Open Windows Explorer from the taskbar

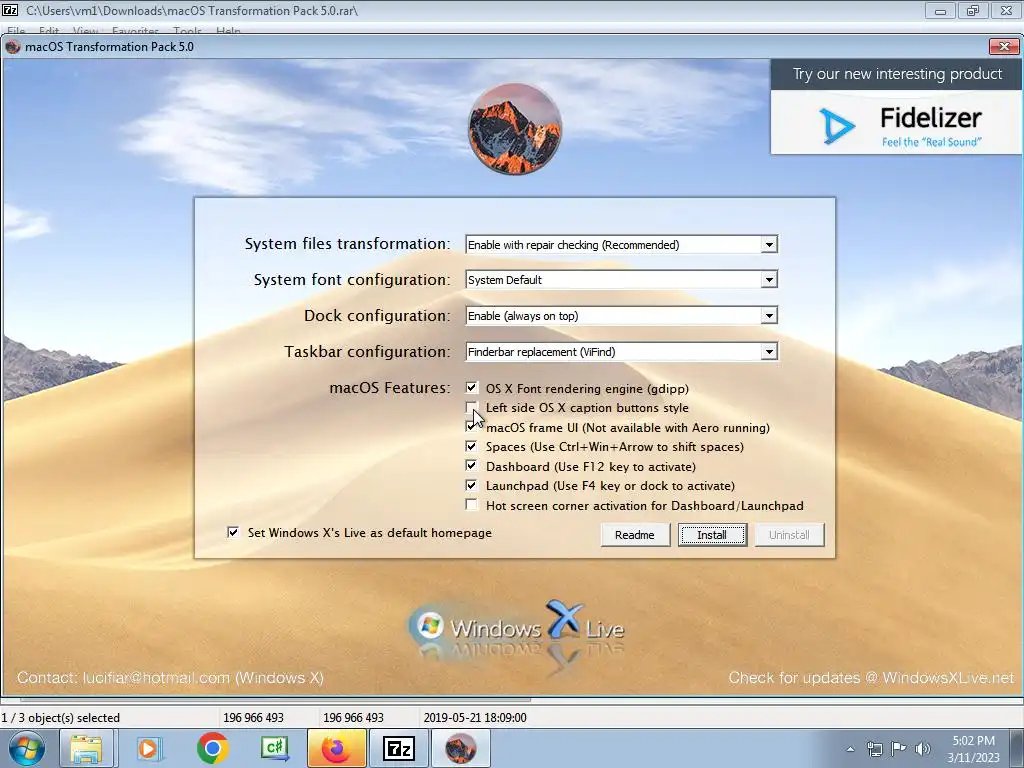click(87, 748)
